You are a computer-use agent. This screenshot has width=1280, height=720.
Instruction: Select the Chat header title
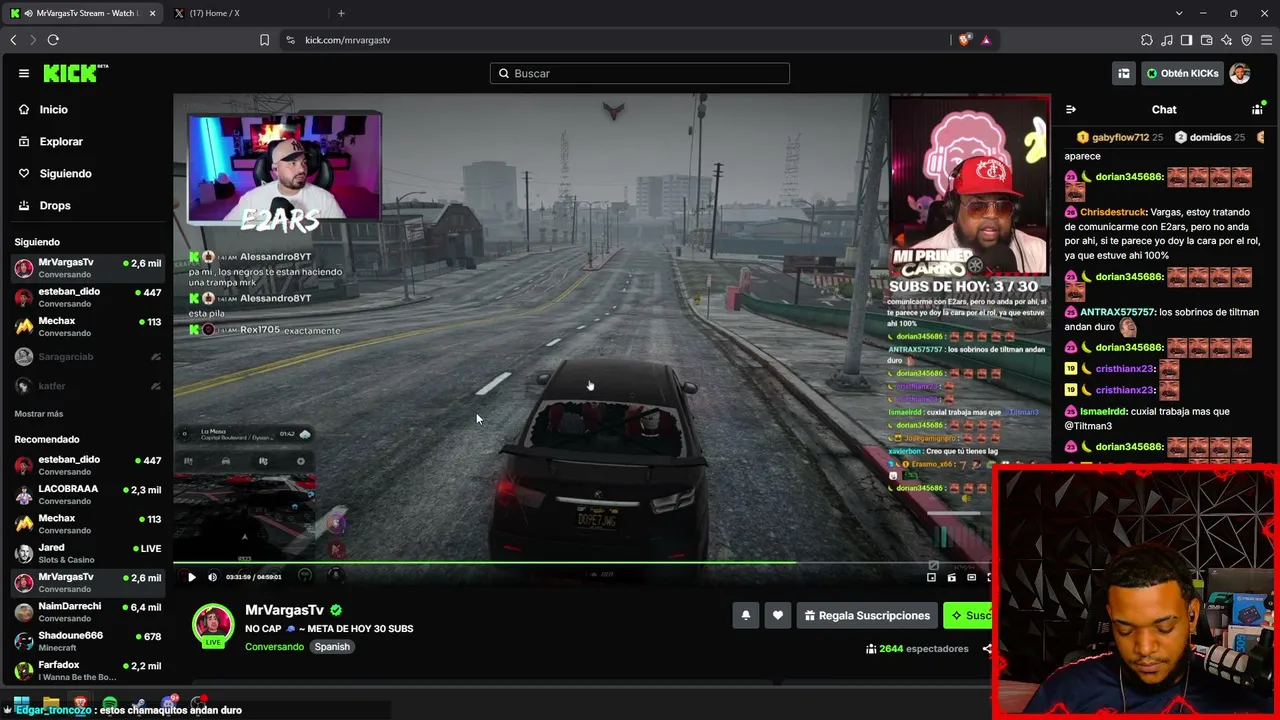(x=1164, y=109)
